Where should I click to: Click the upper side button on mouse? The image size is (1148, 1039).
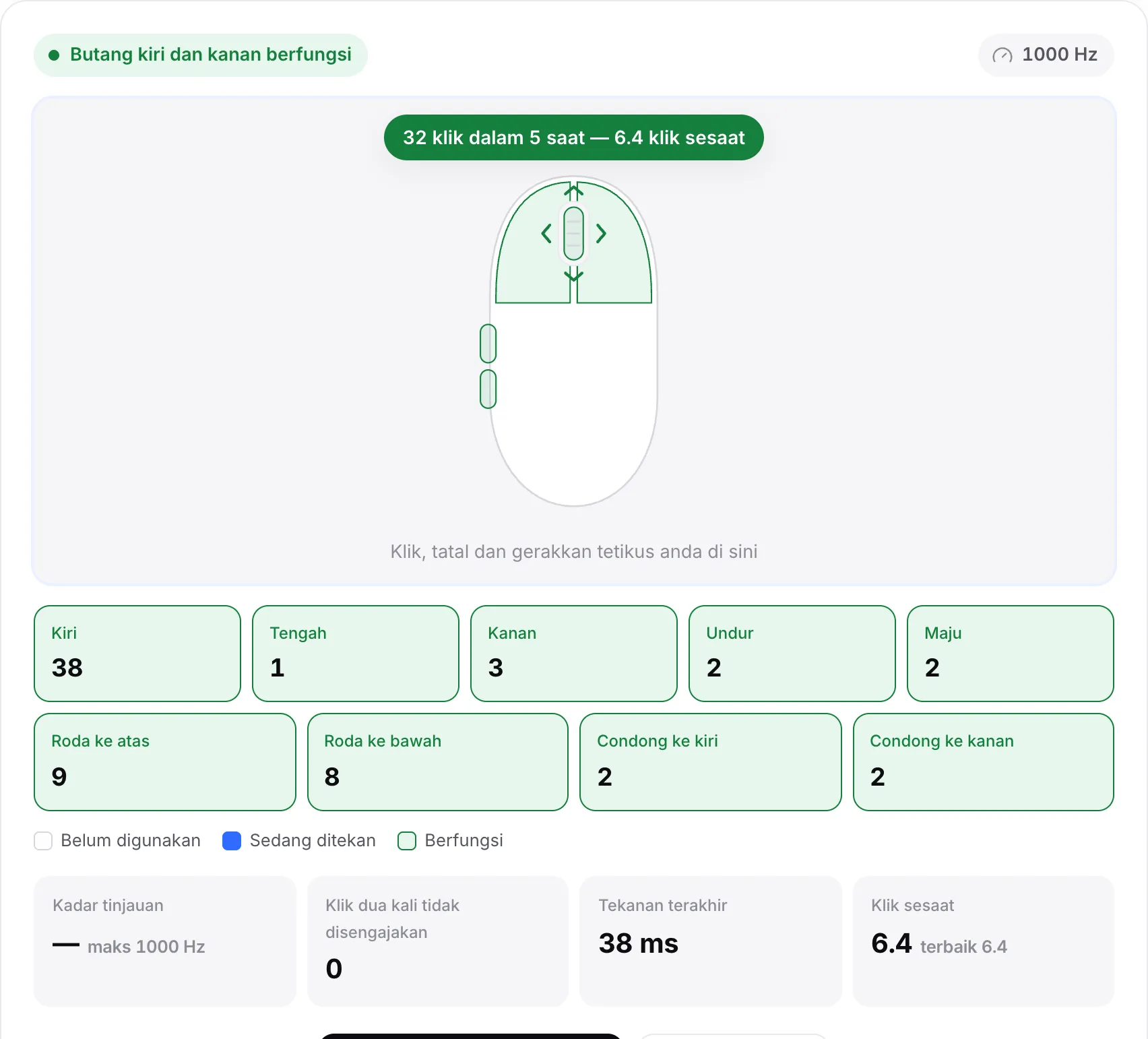click(x=488, y=344)
